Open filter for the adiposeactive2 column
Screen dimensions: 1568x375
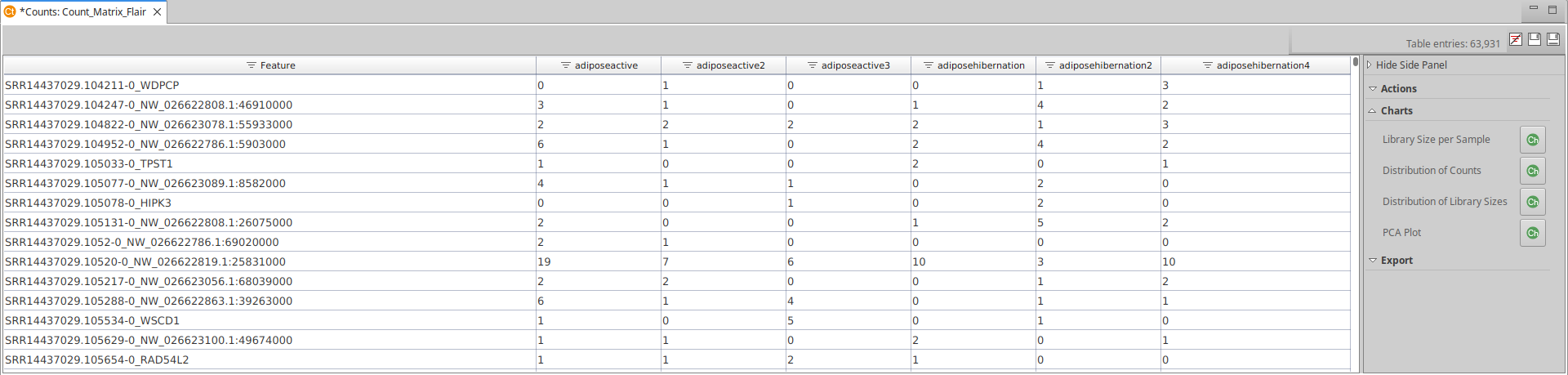[688, 65]
